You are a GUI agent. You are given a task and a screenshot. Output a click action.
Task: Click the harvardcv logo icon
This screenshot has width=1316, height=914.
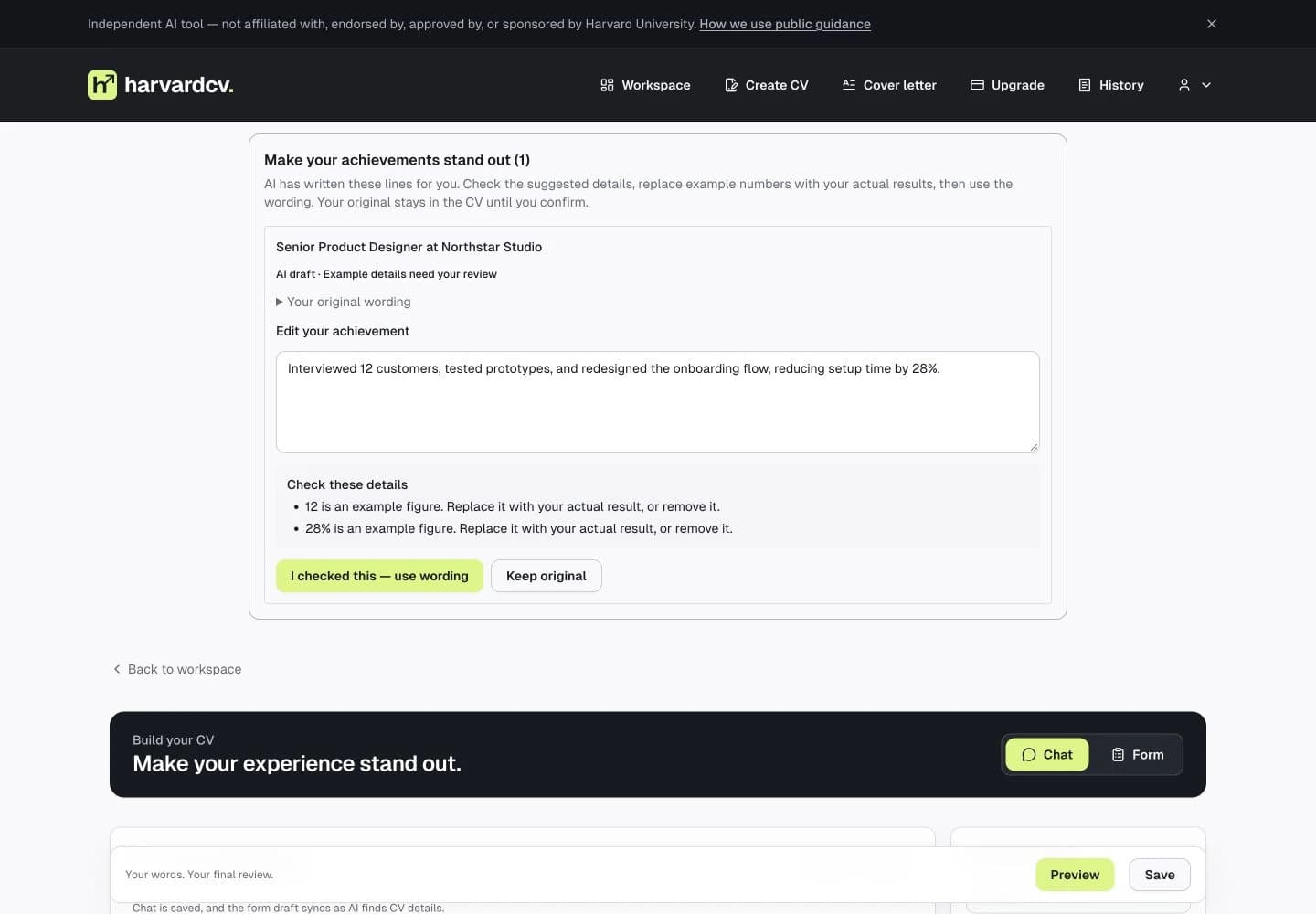pyautogui.click(x=102, y=85)
